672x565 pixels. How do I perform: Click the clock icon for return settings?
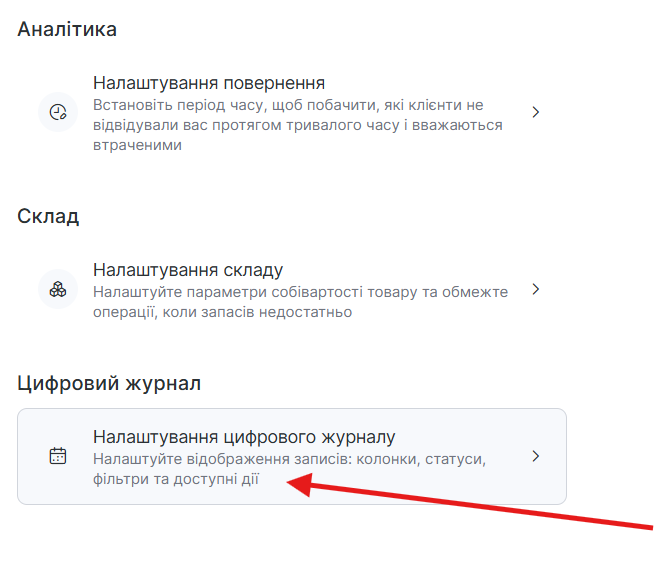pos(58,112)
